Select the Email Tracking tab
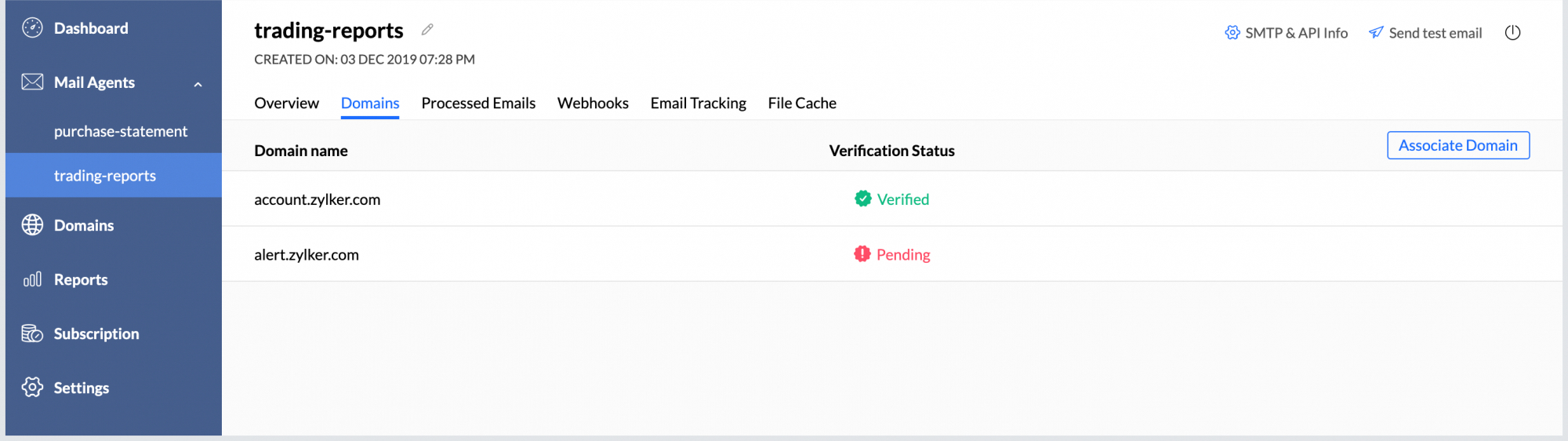Viewport: 1568px width, 441px height. [698, 104]
